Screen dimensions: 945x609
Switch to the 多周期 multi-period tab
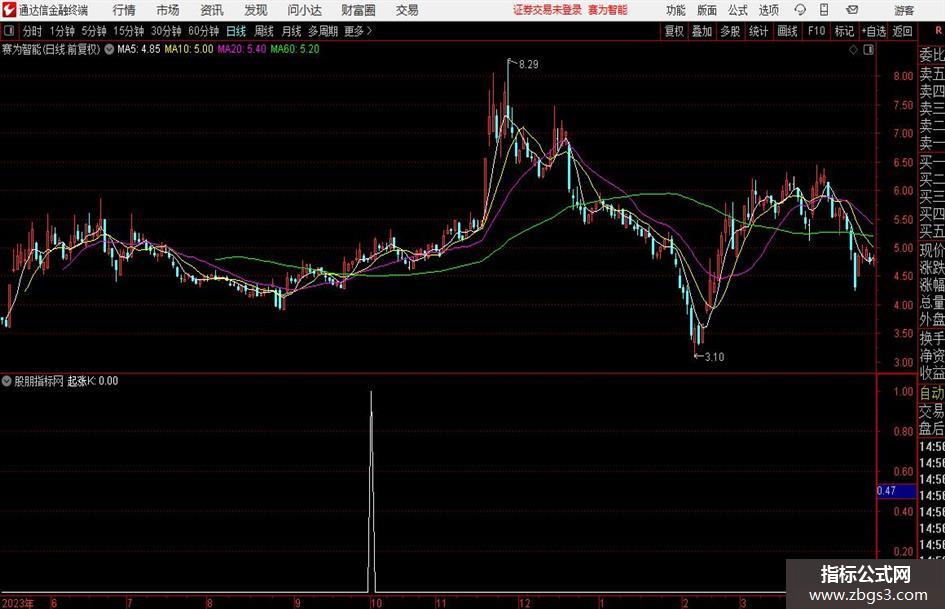pos(323,31)
